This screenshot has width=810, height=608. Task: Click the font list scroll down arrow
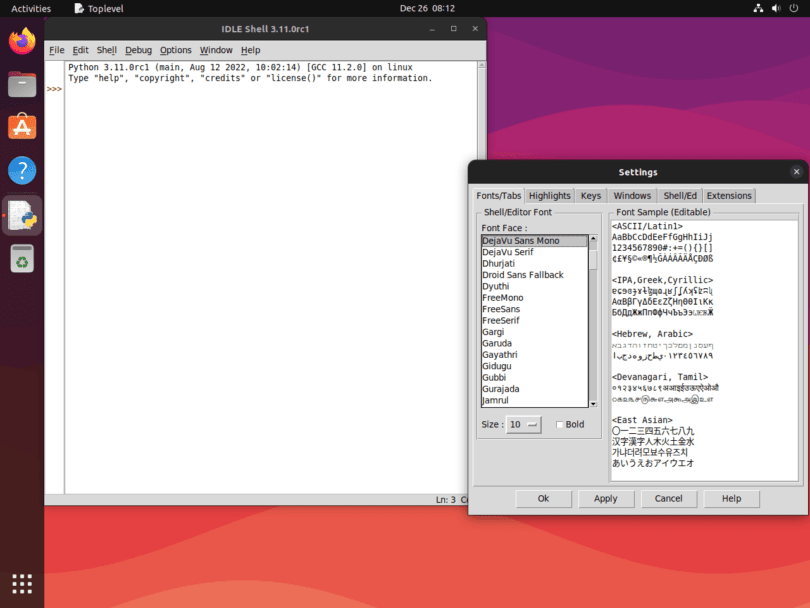(593, 404)
